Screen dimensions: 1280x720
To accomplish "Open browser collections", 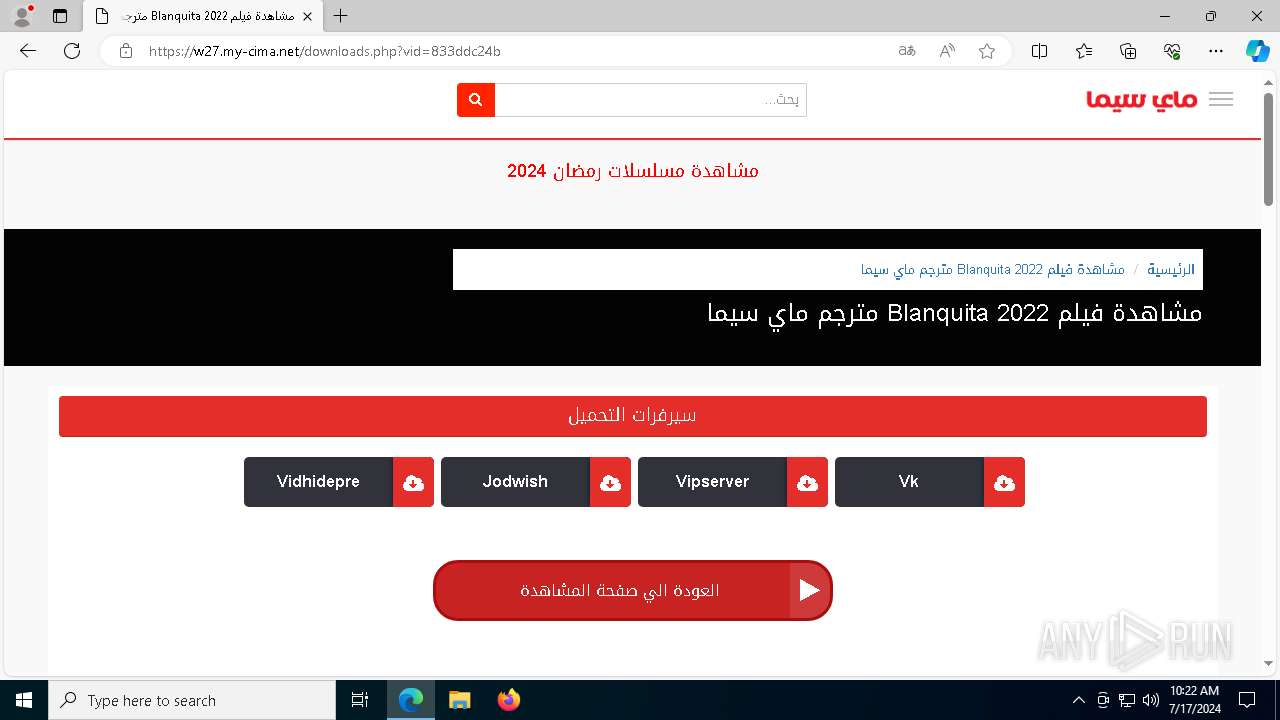I will point(1128,51).
